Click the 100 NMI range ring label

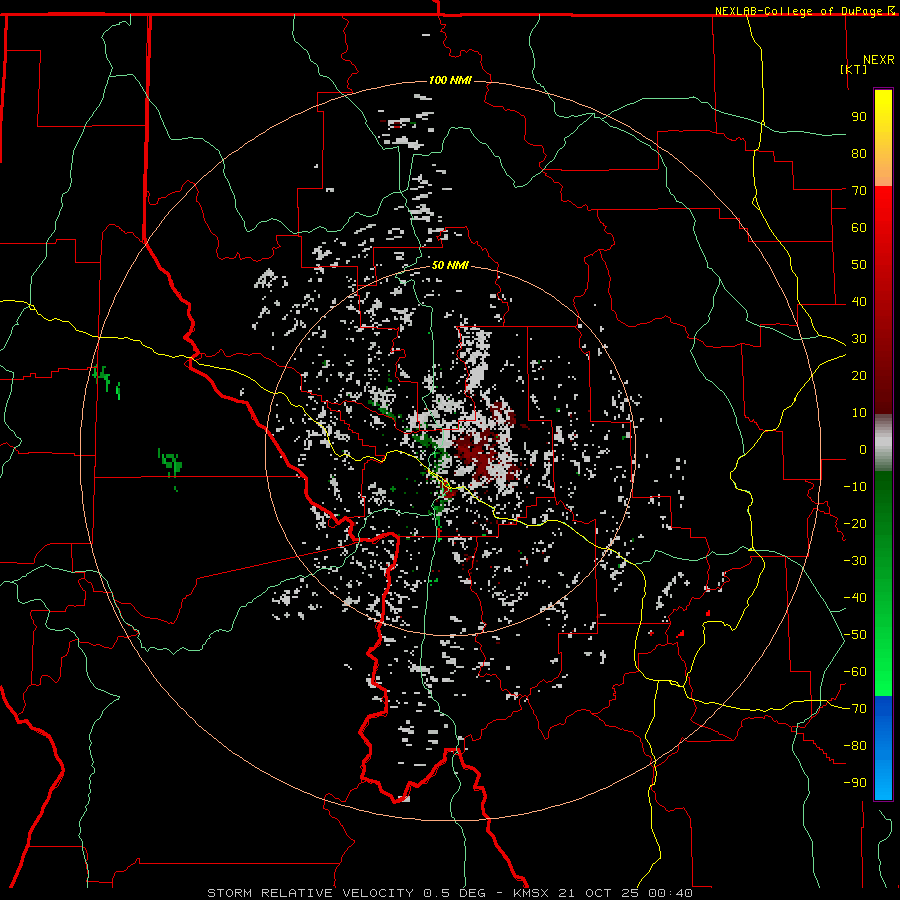click(450, 80)
